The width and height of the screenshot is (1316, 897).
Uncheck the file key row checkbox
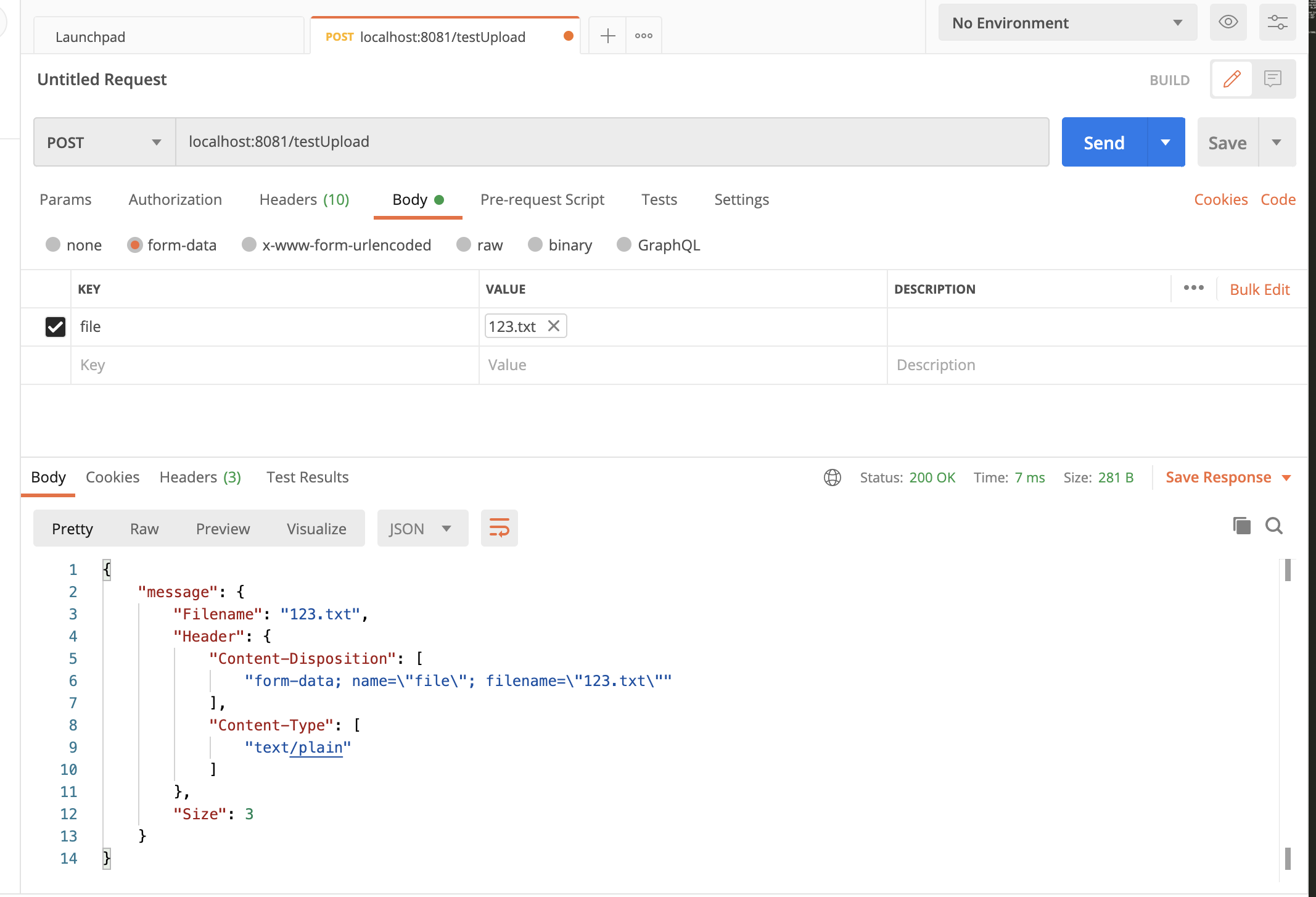(56, 326)
